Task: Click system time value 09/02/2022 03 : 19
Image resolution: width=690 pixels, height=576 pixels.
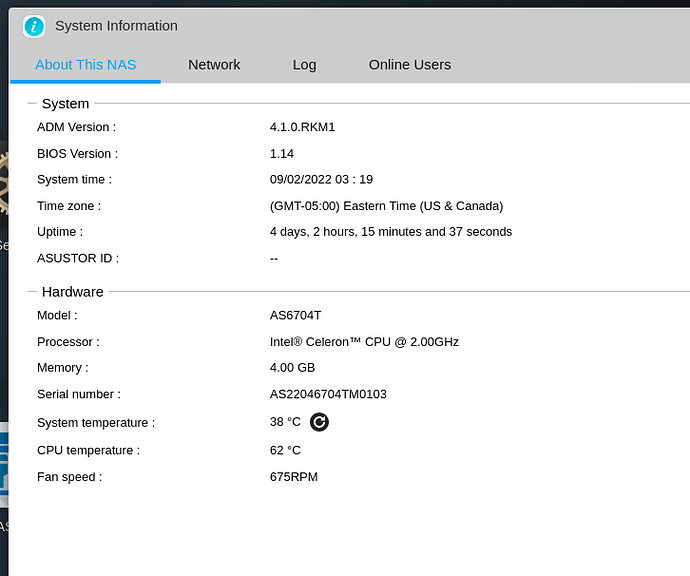Action: pyautogui.click(x=321, y=180)
